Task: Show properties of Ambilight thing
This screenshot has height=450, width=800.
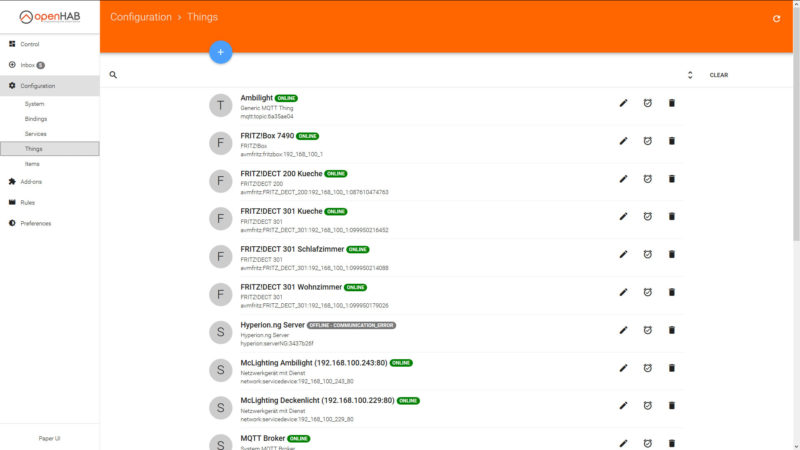Action: coord(647,103)
